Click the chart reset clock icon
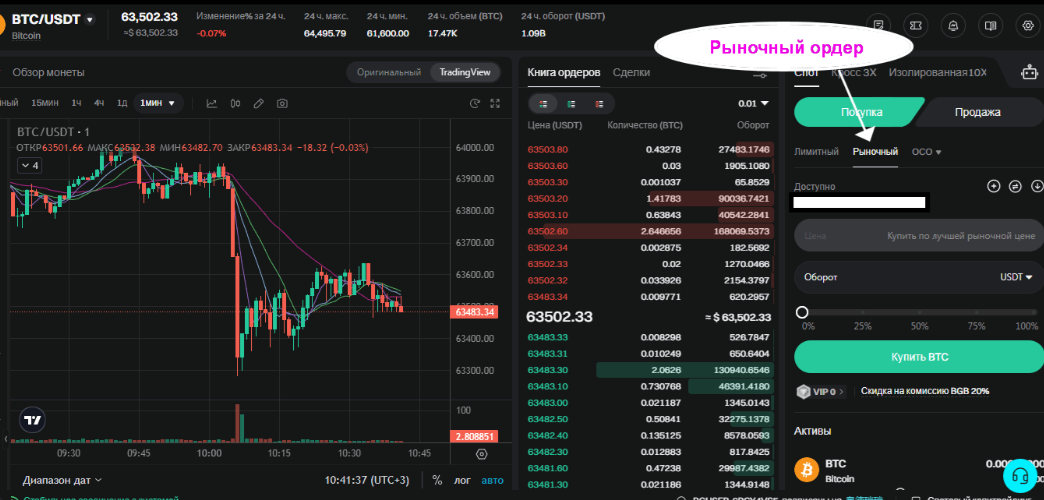 coord(475,103)
